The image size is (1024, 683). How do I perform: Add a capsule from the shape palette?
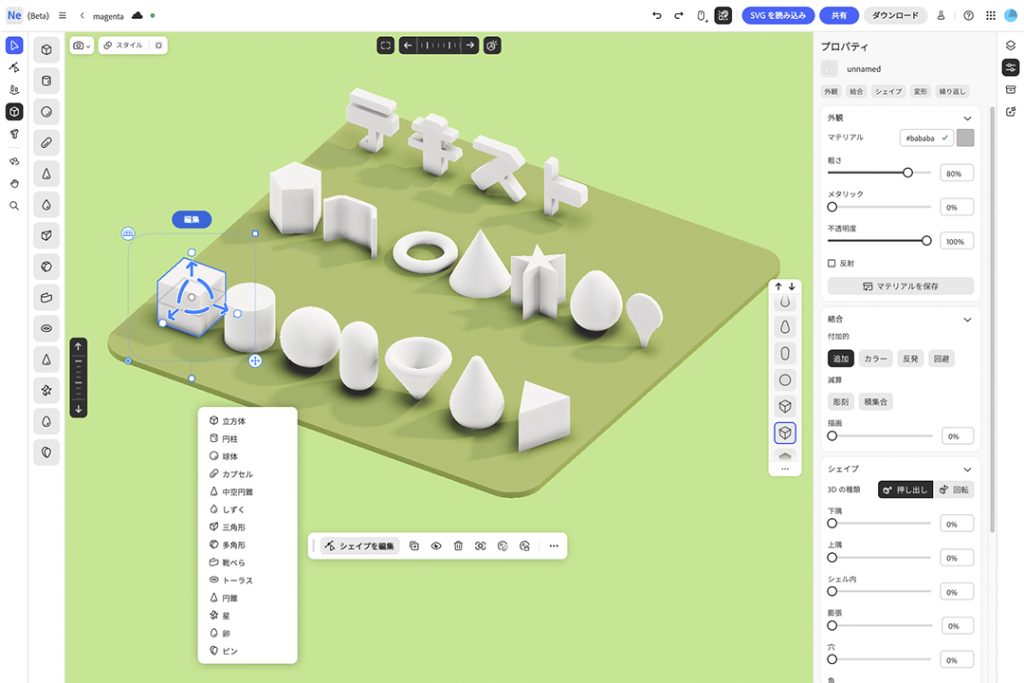tap(46, 142)
